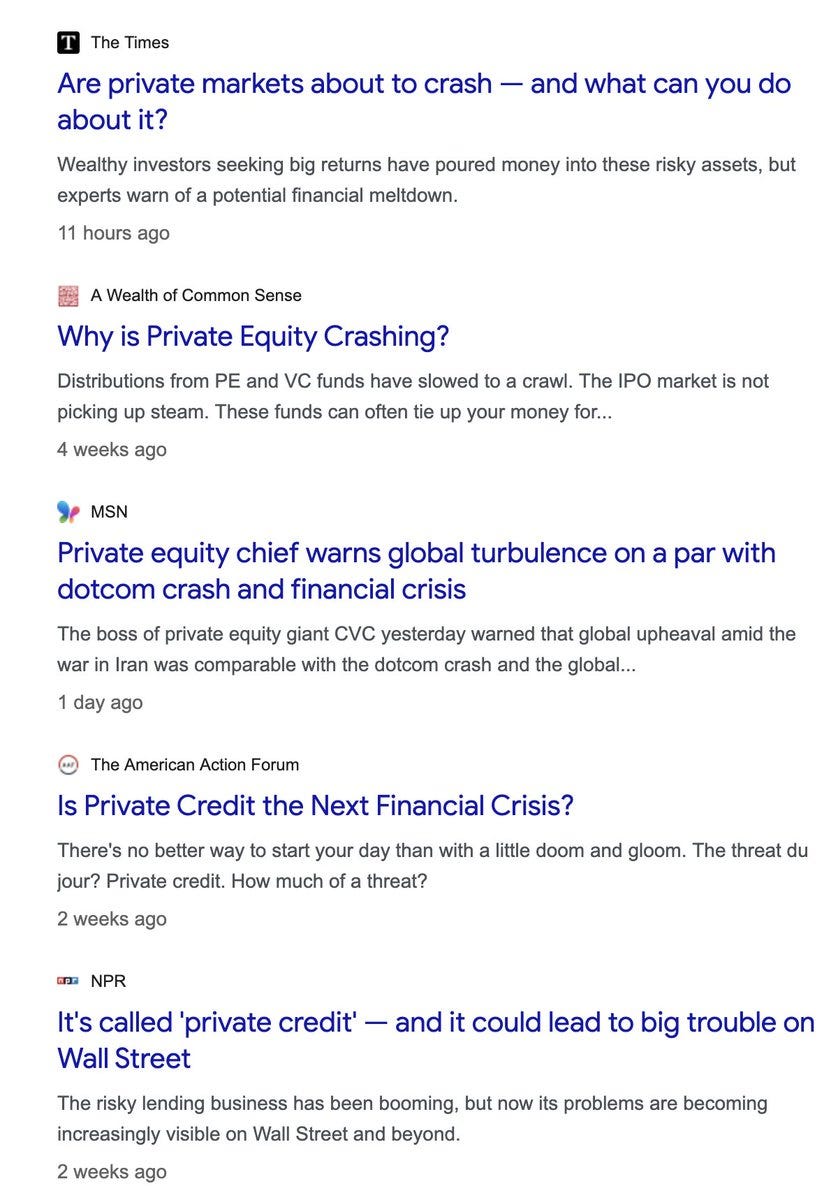The image size is (838, 1200).
Task: Click snippet mentioning doom and gloom
Action: (433, 866)
